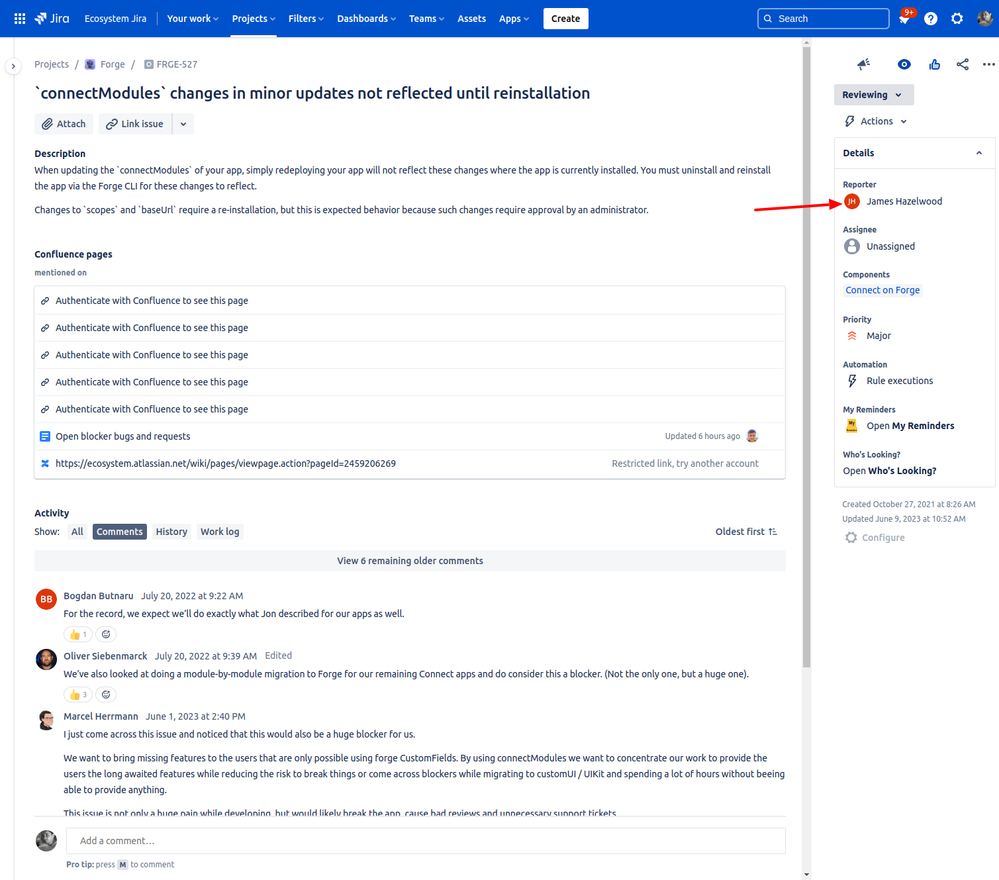Add reaction to Bogdan Butnaru's comment

click(x=106, y=634)
